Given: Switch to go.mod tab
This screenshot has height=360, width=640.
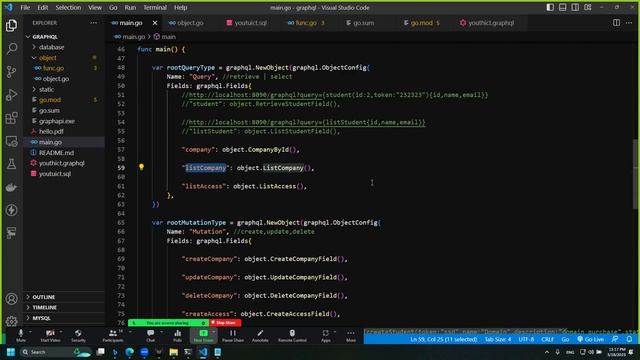Looking at the screenshot, I should [x=421, y=23].
